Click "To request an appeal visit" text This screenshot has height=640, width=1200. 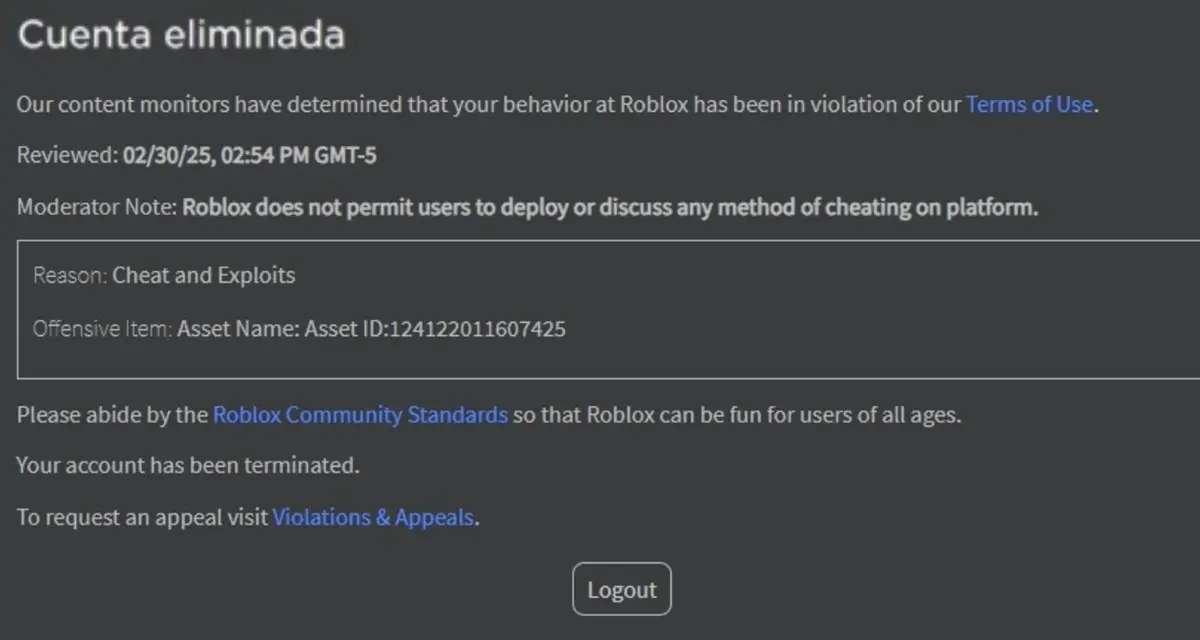[x=143, y=518]
